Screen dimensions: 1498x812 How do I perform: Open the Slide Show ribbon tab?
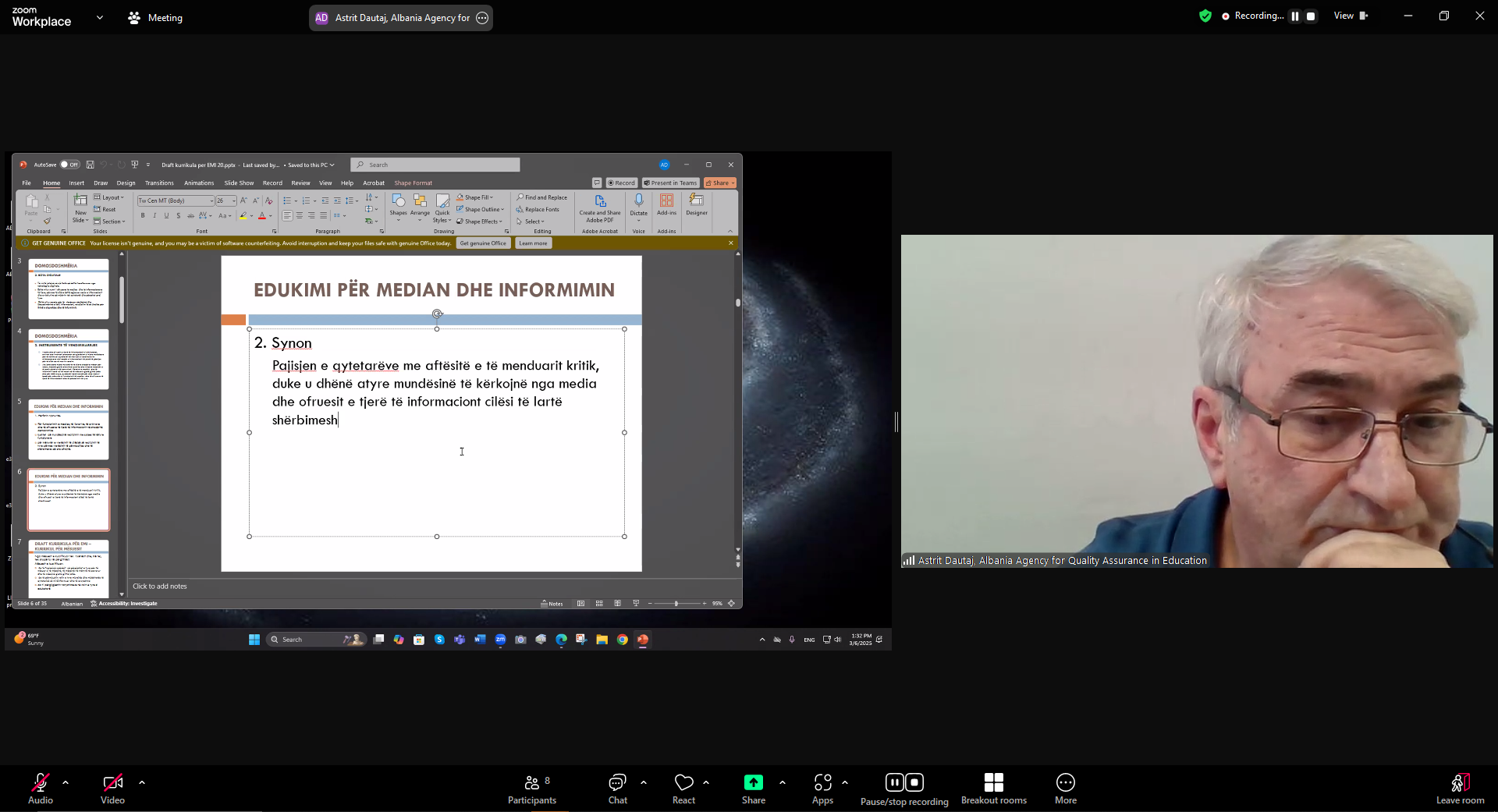(x=240, y=183)
